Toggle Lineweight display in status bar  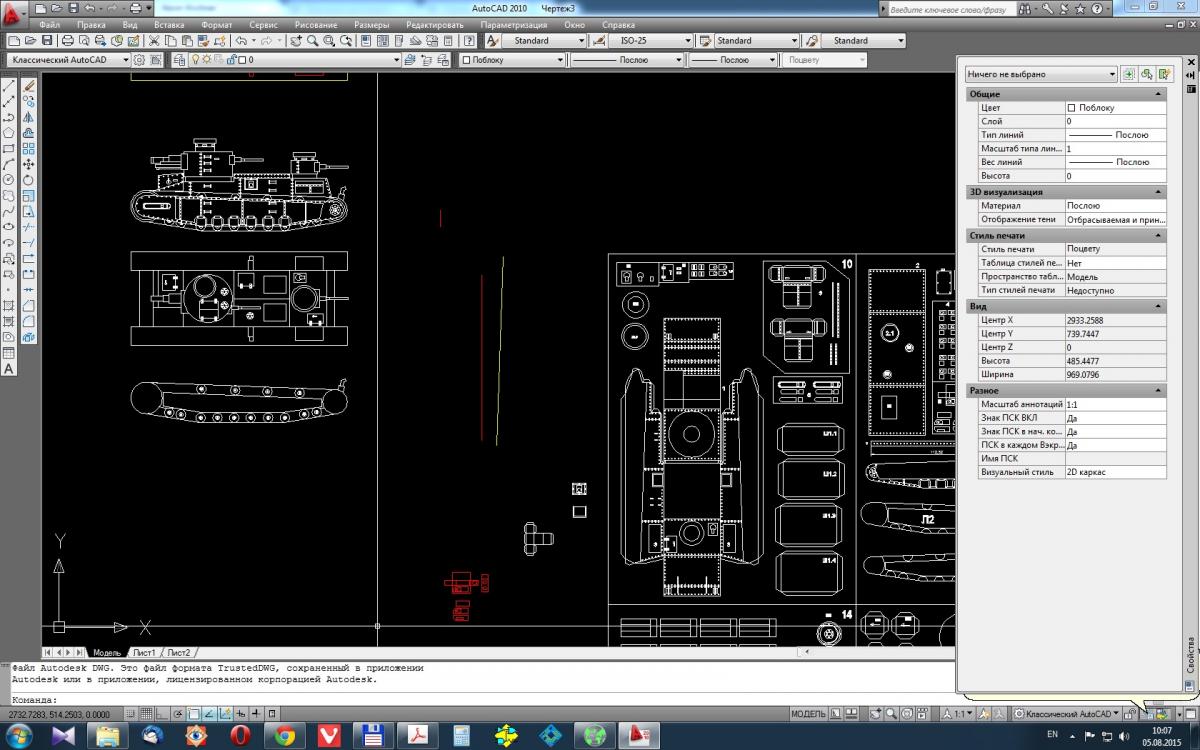pos(256,714)
